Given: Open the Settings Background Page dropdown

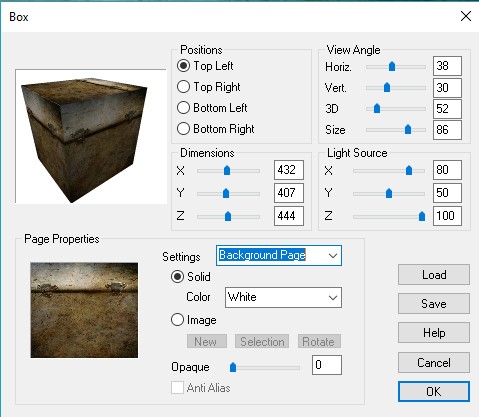Looking at the screenshot, I should click(279, 256).
